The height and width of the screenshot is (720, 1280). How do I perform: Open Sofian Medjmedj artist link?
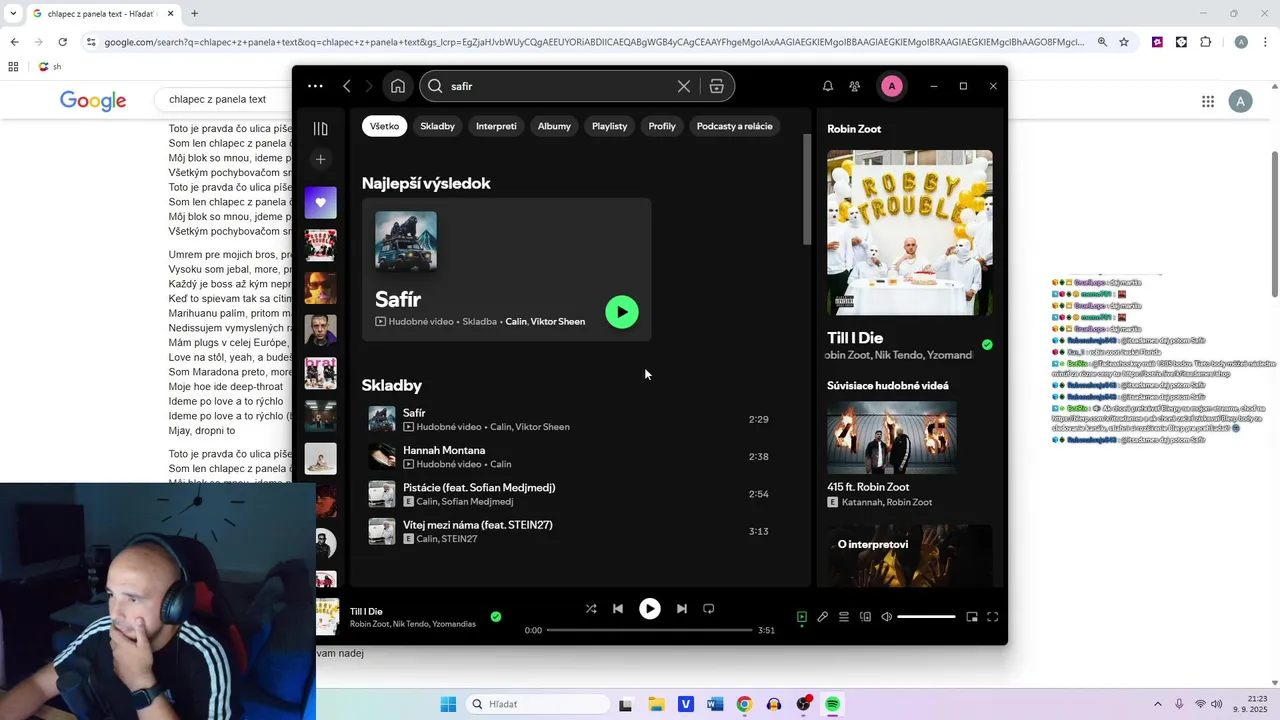pos(477,502)
